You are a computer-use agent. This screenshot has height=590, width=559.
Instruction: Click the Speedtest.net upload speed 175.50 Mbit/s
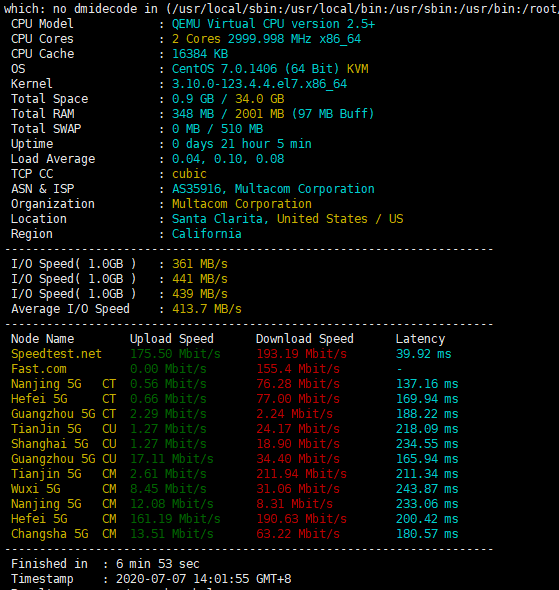[x=175, y=354]
